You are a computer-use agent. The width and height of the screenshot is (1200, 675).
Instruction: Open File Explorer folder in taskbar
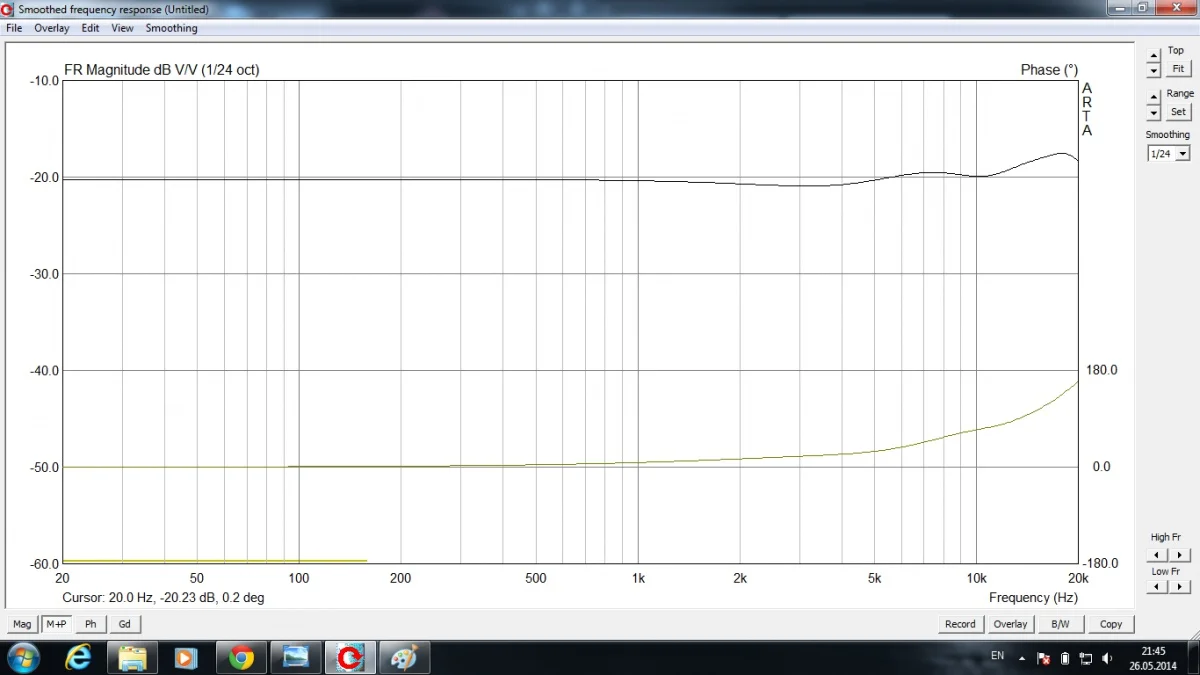(x=132, y=658)
